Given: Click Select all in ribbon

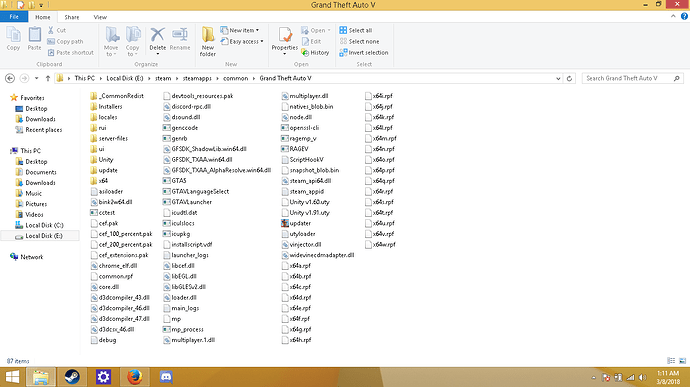Looking at the screenshot, I should 356,30.
